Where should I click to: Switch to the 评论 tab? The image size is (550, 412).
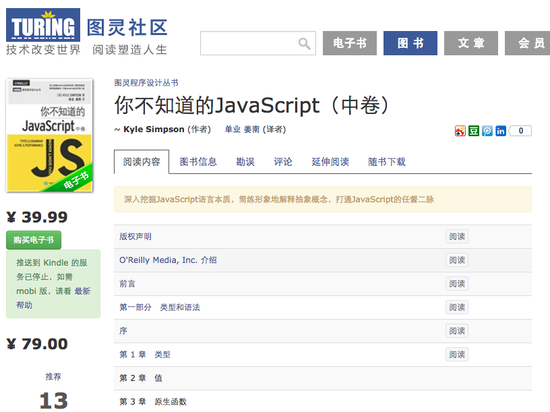coord(283,162)
